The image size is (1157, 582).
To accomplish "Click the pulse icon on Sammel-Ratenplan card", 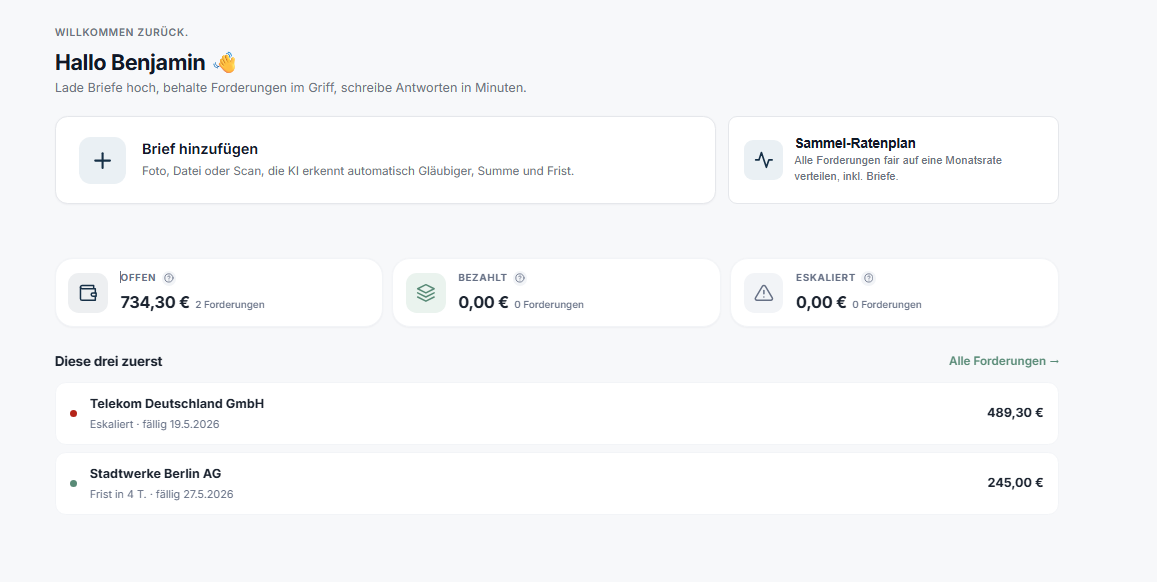I will (x=763, y=159).
